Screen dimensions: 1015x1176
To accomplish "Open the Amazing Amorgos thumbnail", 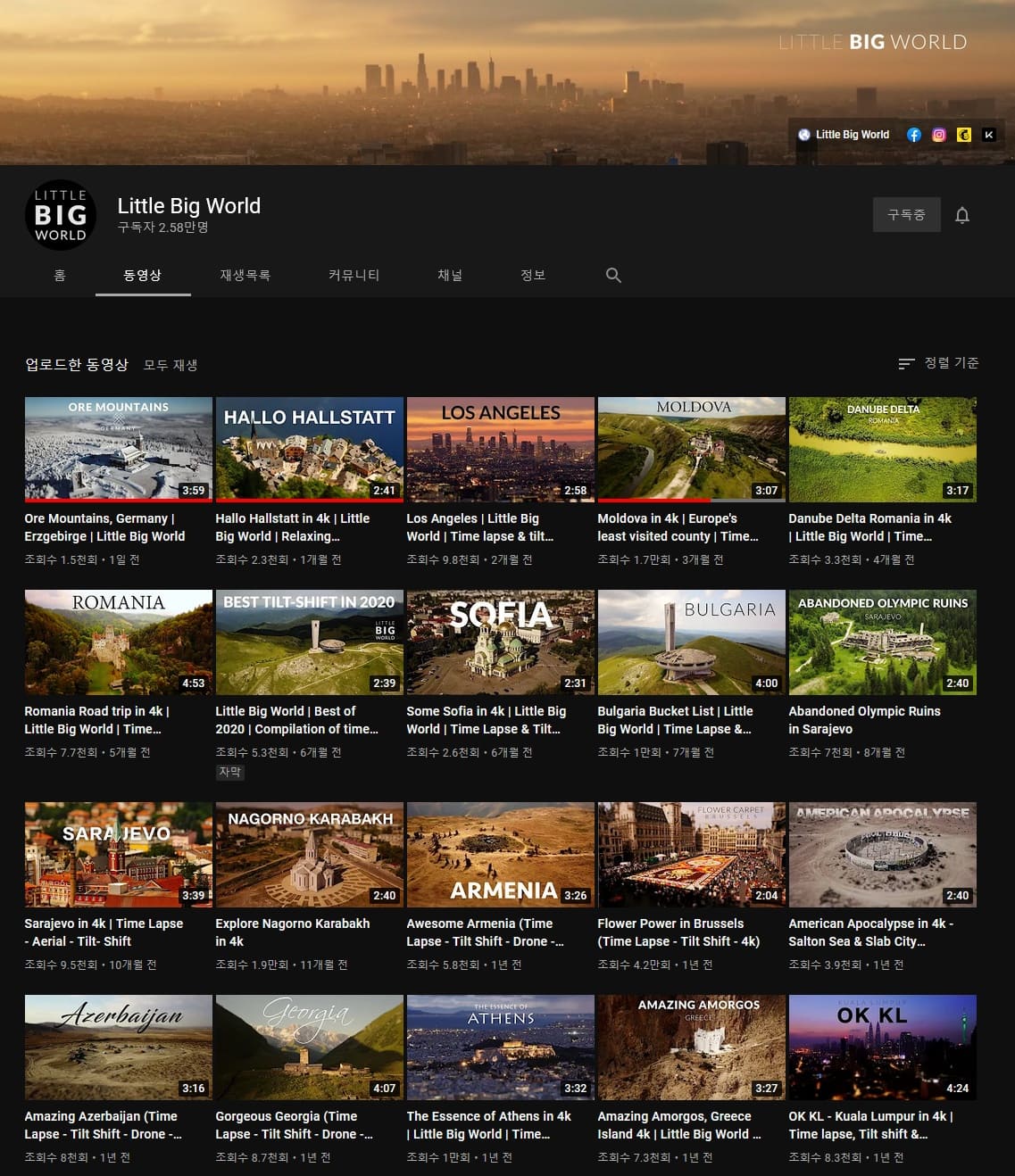I will coord(692,1048).
